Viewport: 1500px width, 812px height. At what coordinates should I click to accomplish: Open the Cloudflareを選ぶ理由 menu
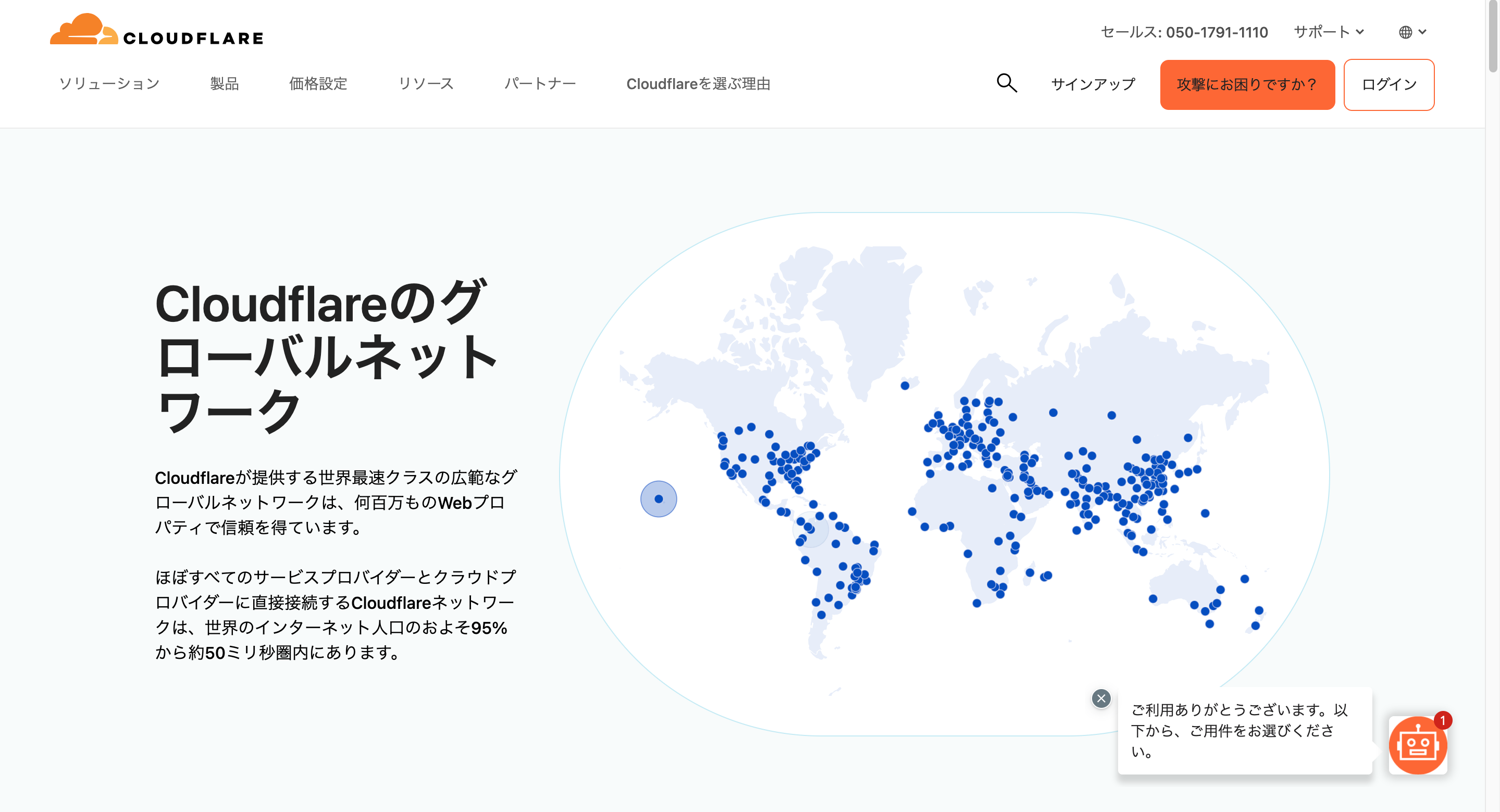pyautogui.click(x=698, y=84)
